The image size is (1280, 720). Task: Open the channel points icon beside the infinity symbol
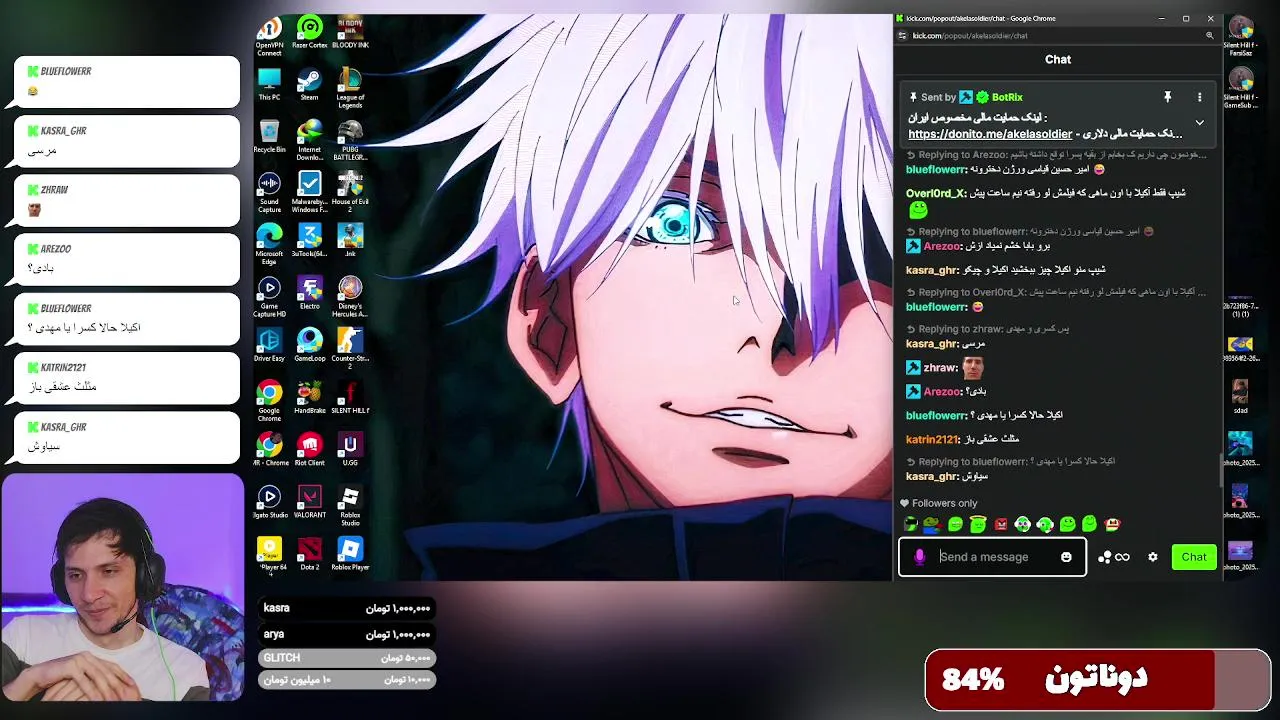(1104, 557)
